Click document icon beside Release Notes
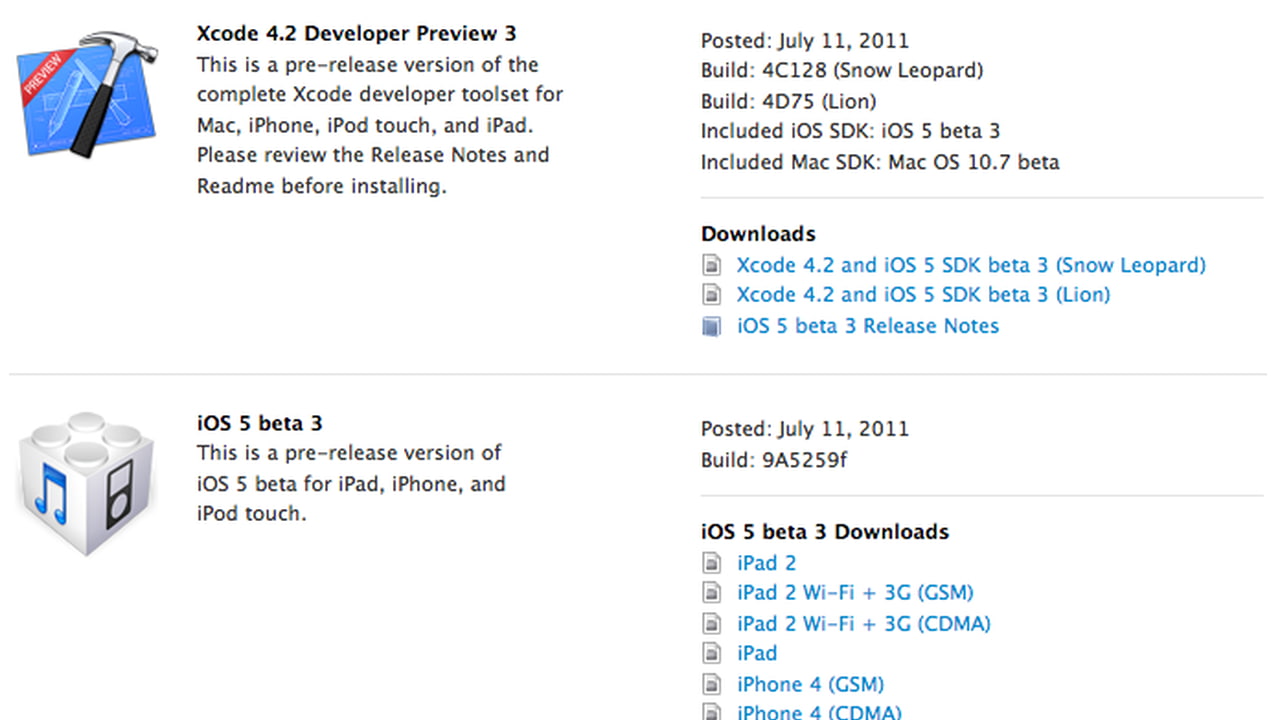The image size is (1280, 720). [x=711, y=326]
